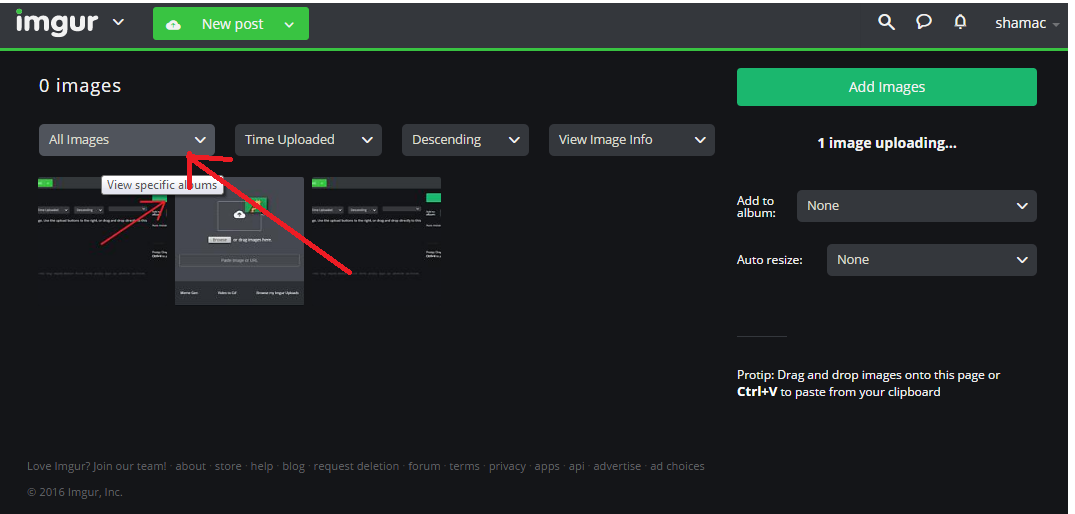Open the middle upload-dialog thumbnail
The height and width of the screenshot is (514, 1075).
pos(239,241)
